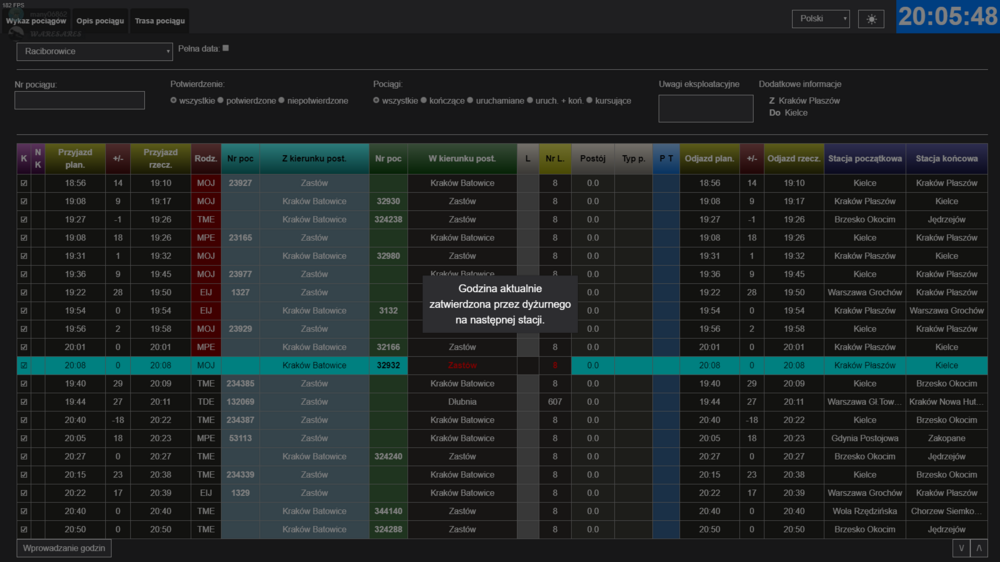The width and height of the screenshot is (1000, 562).
Task: Switch to the Trasa pociągu tab
Action: pyautogui.click(x=159, y=21)
